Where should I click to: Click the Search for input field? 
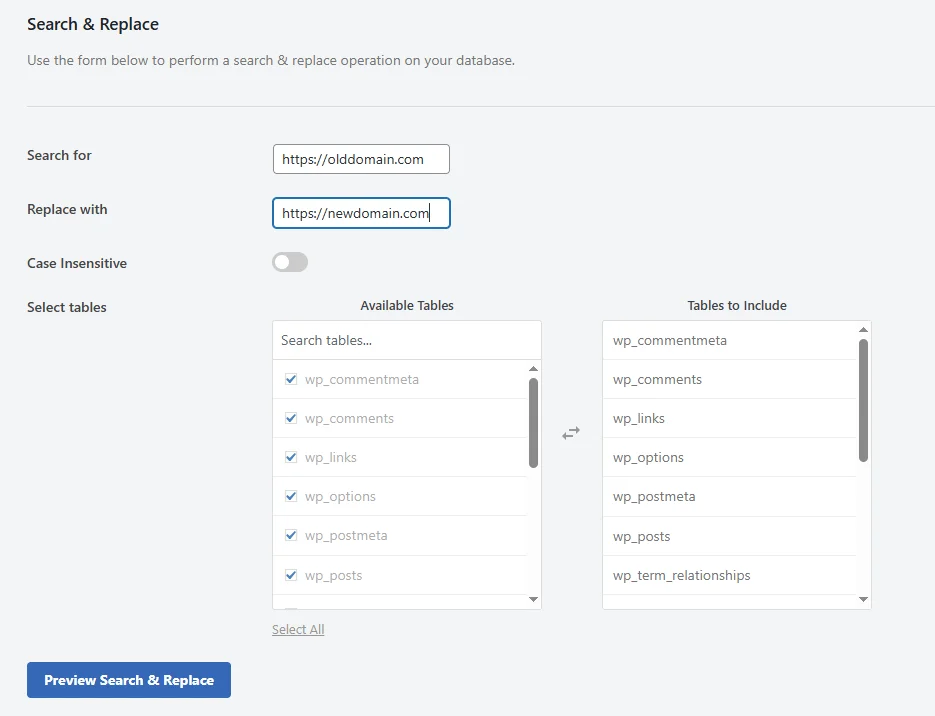(x=360, y=158)
